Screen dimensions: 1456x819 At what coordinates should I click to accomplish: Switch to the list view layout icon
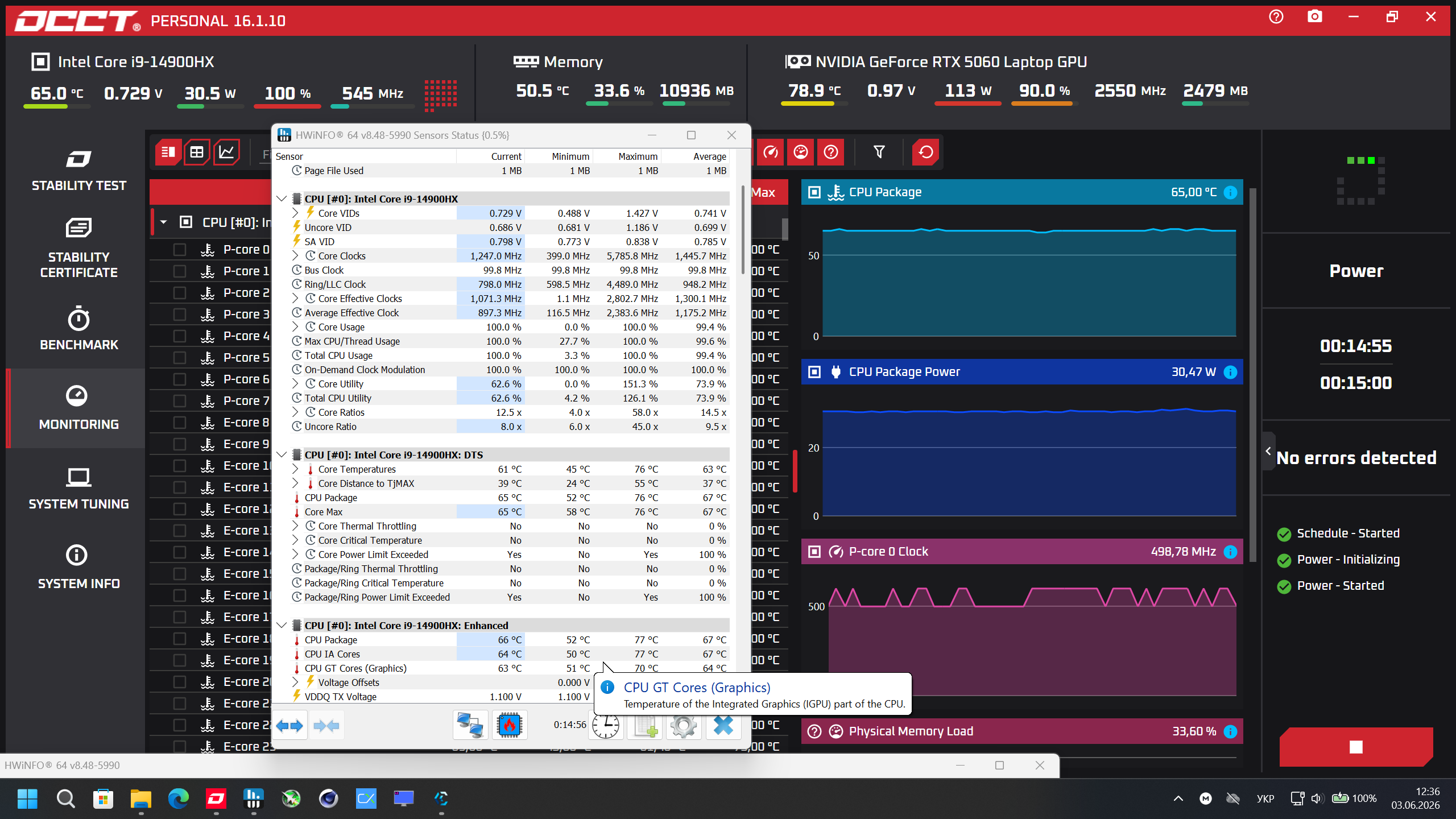pyautogui.click(x=168, y=152)
